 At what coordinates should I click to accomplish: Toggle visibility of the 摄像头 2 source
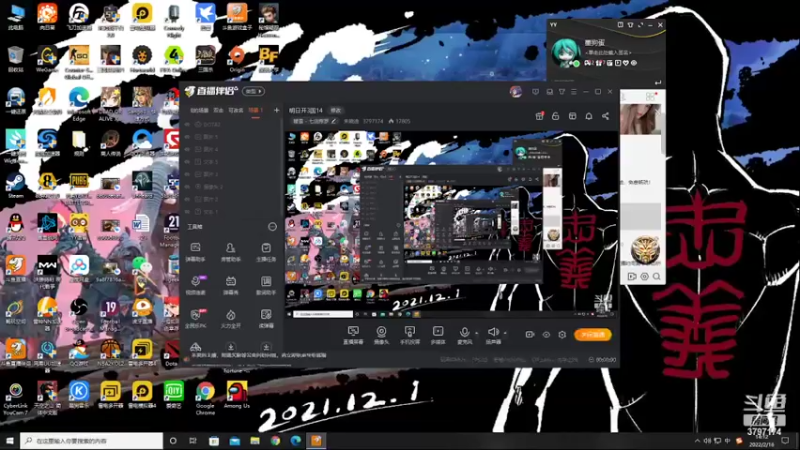click(x=187, y=187)
